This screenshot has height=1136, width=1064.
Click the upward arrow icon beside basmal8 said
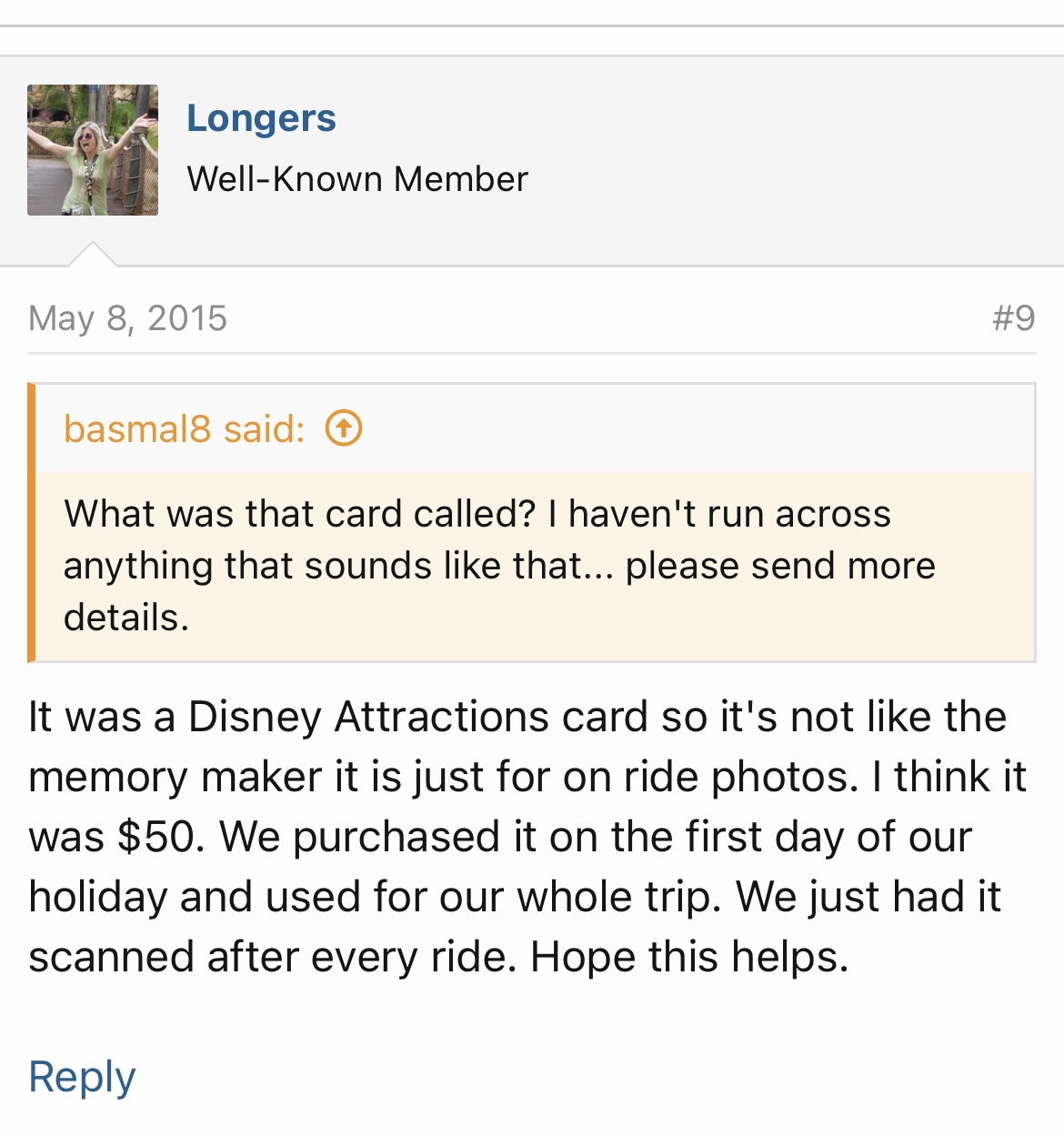click(344, 427)
